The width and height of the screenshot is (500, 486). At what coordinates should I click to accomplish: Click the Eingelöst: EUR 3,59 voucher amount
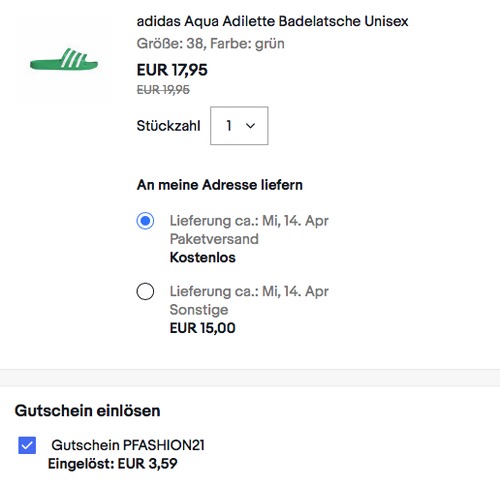pos(113,464)
